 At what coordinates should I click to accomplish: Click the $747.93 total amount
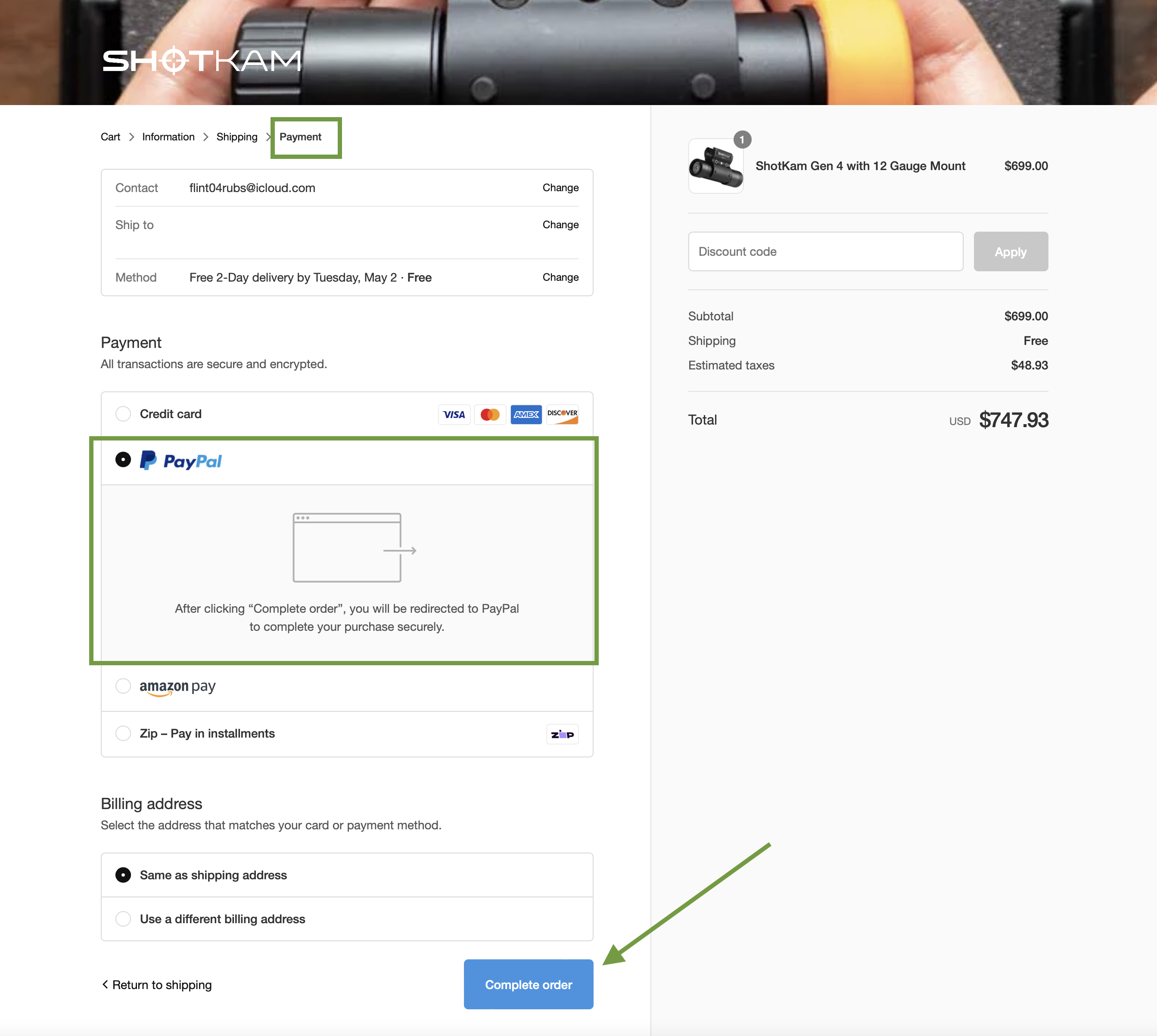coord(1014,420)
